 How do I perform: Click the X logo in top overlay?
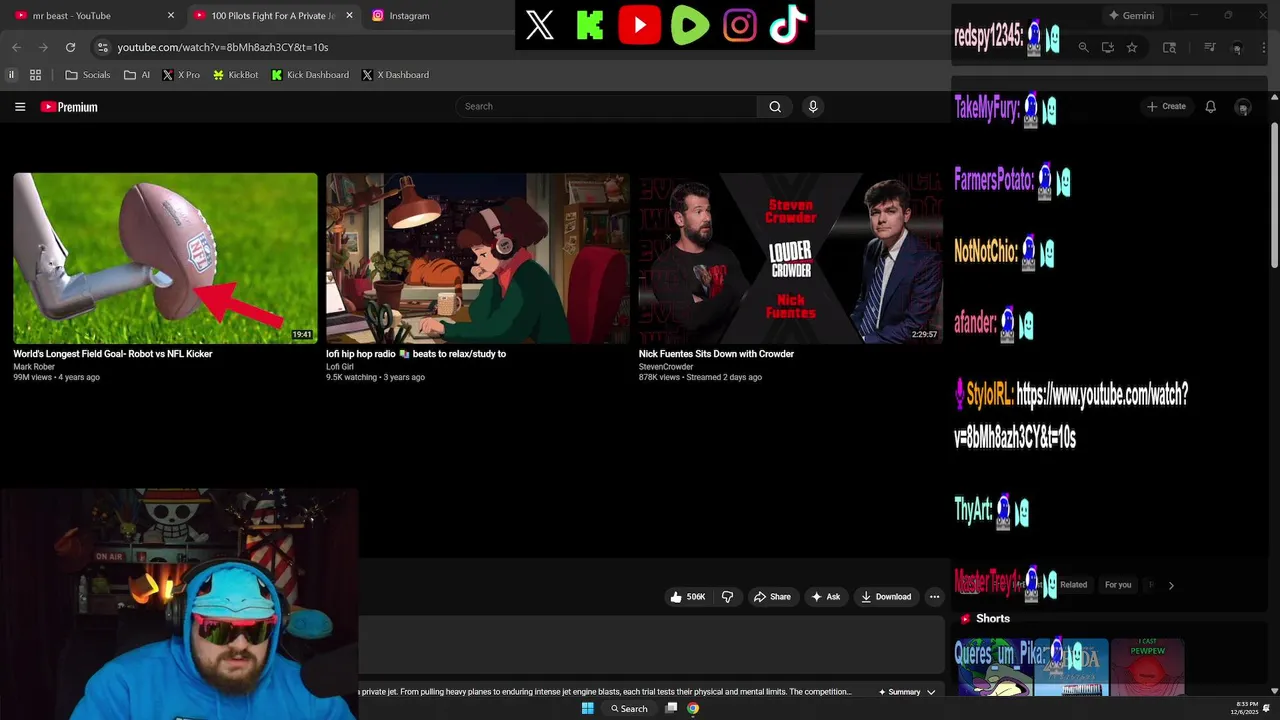pyautogui.click(x=540, y=26)
